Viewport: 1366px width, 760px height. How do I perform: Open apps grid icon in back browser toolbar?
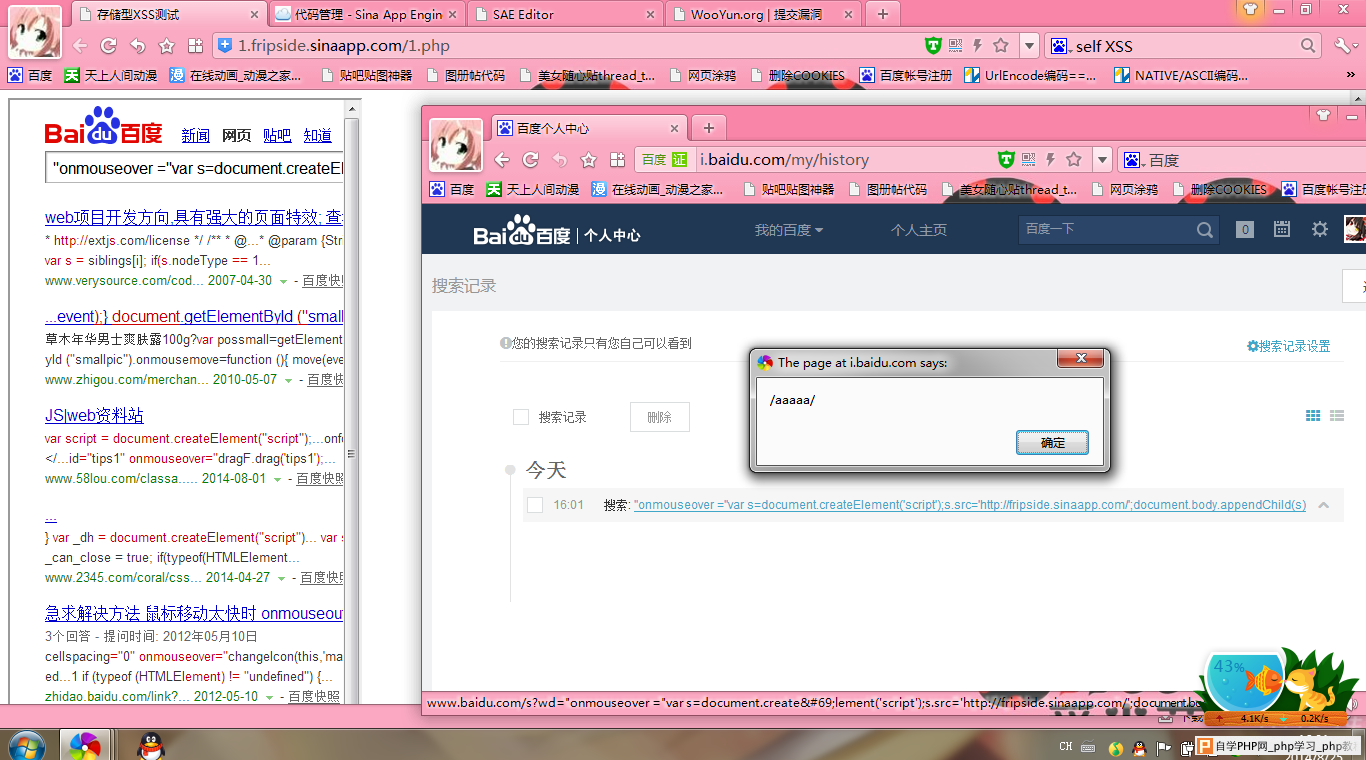click(196, 46)
